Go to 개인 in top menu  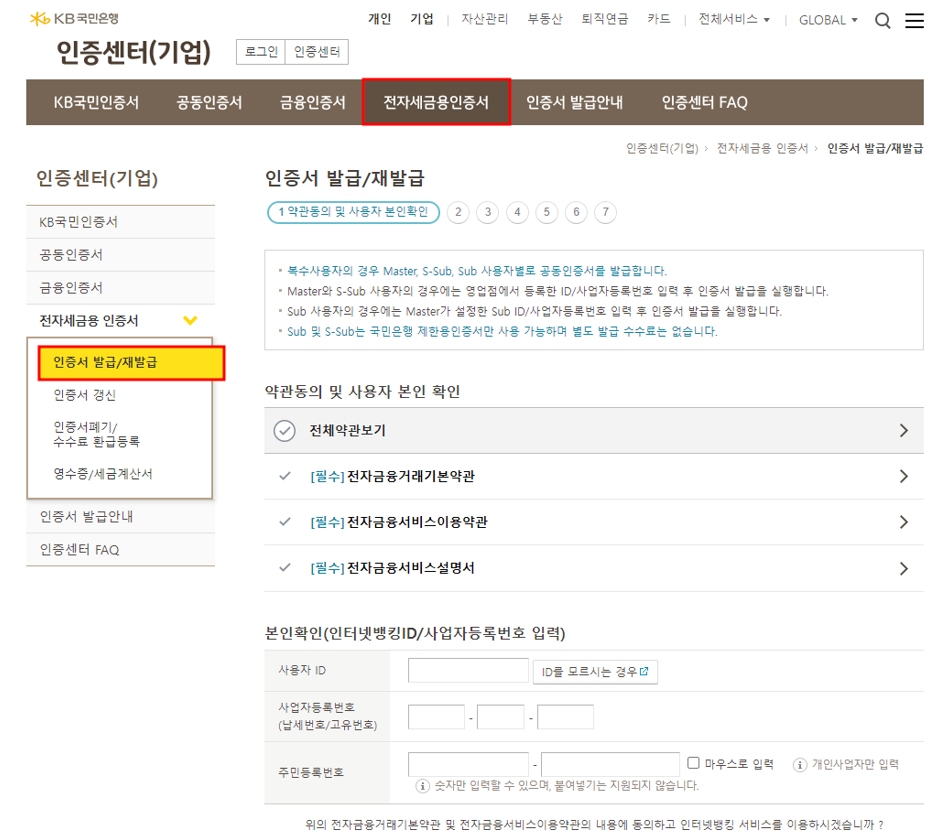380,19
